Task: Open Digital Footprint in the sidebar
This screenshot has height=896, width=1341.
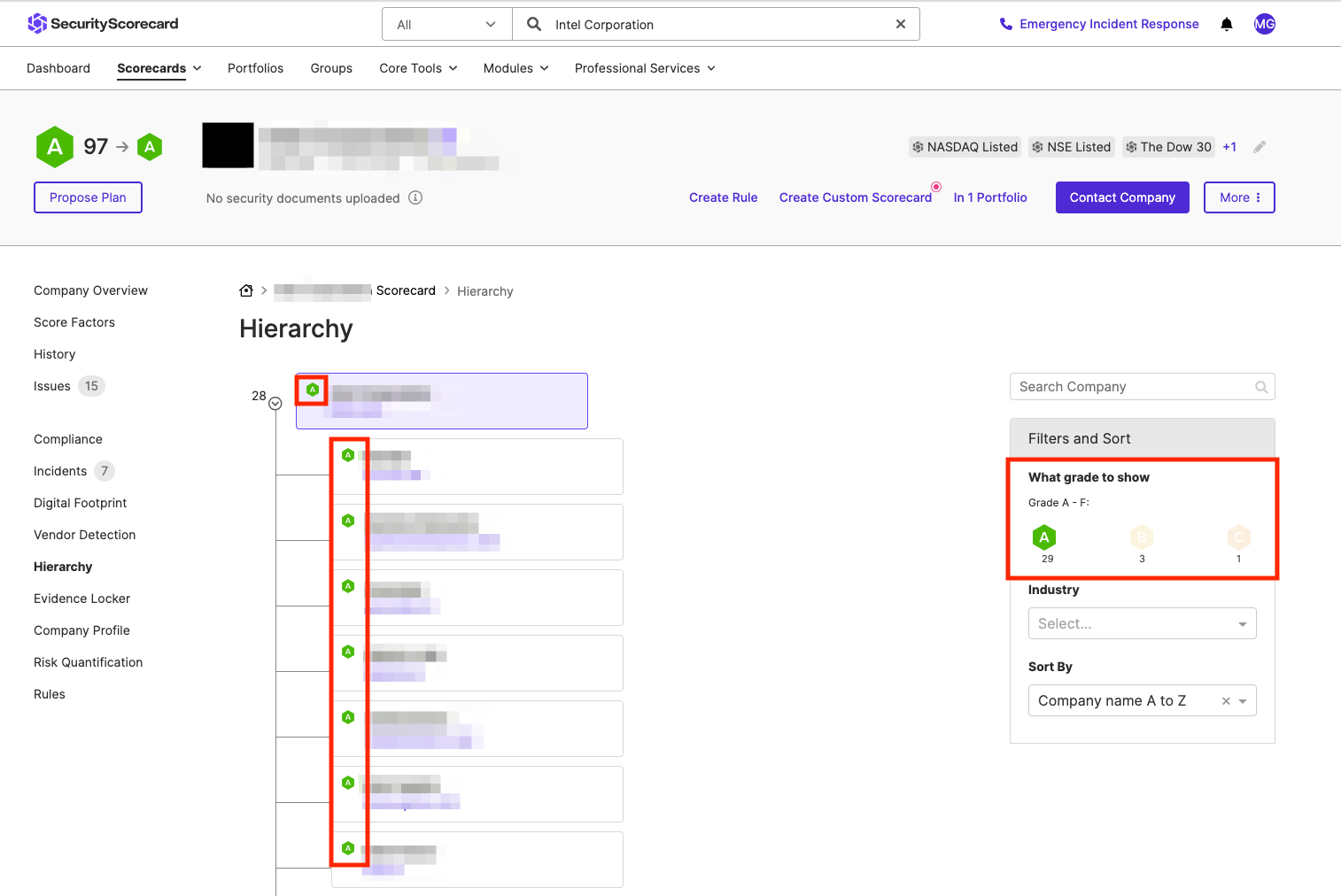Action: [81, 503]
